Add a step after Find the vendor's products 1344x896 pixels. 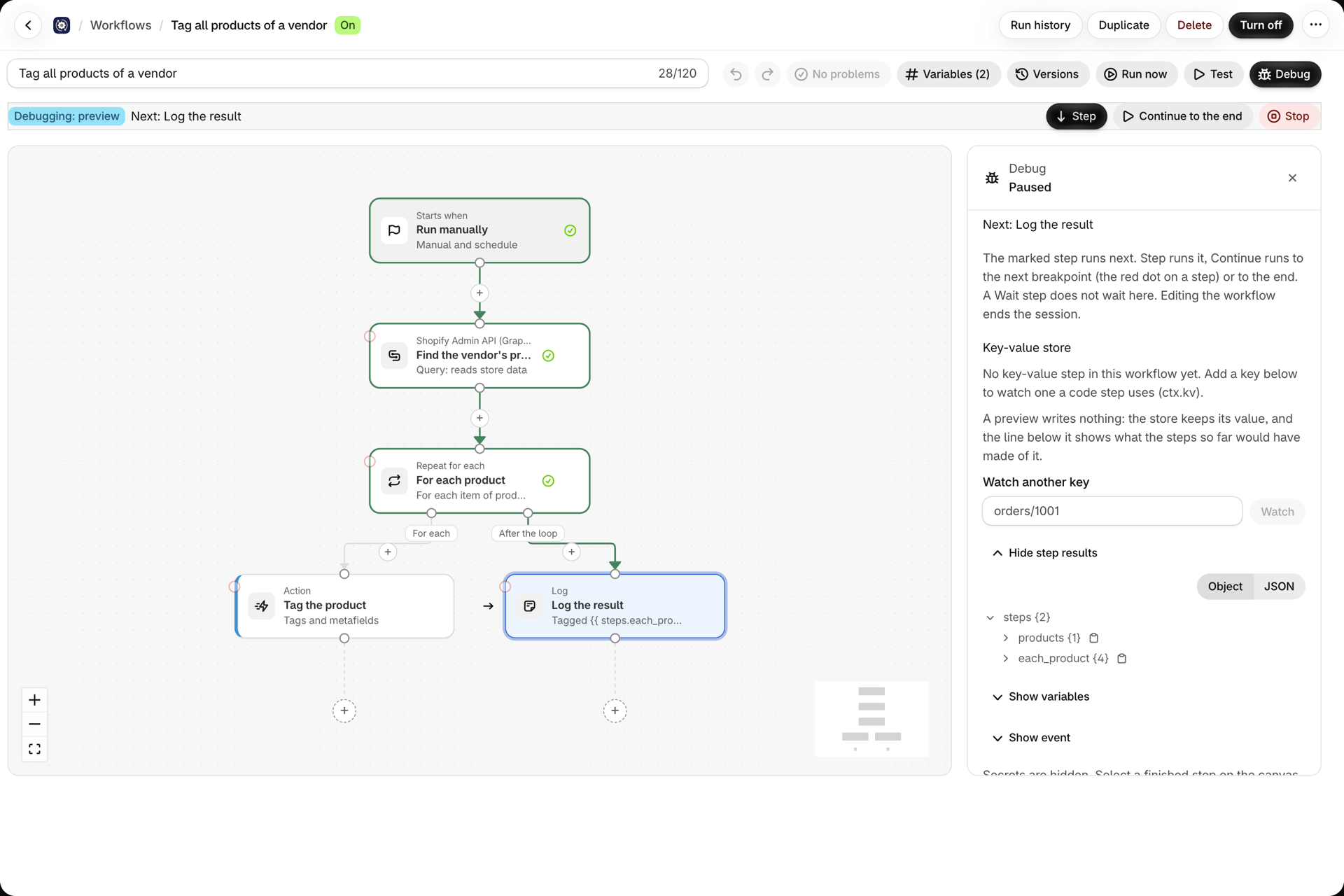tap(479, 419)
